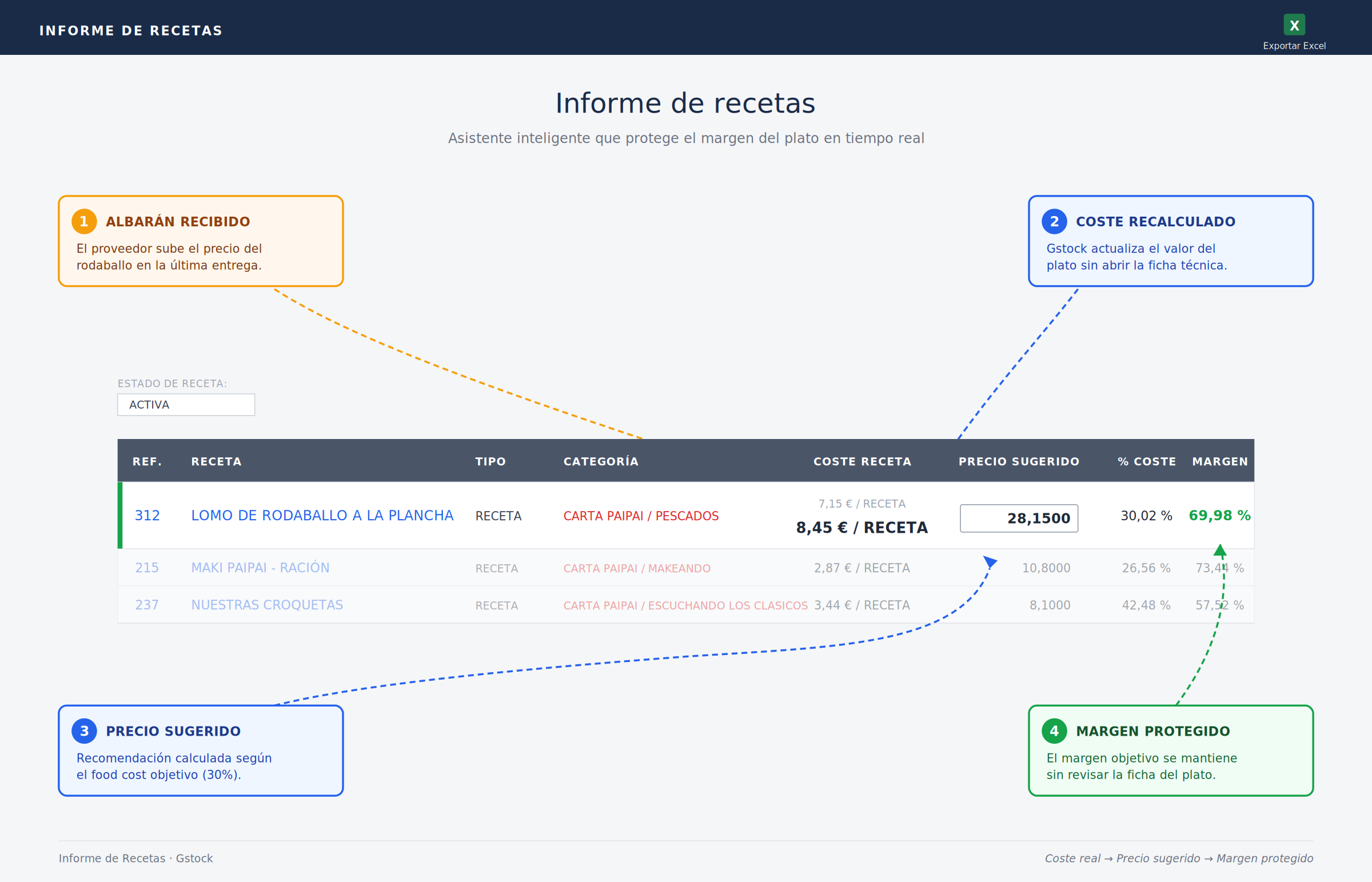Click the 8,45 € / RECETA cost

862,528
